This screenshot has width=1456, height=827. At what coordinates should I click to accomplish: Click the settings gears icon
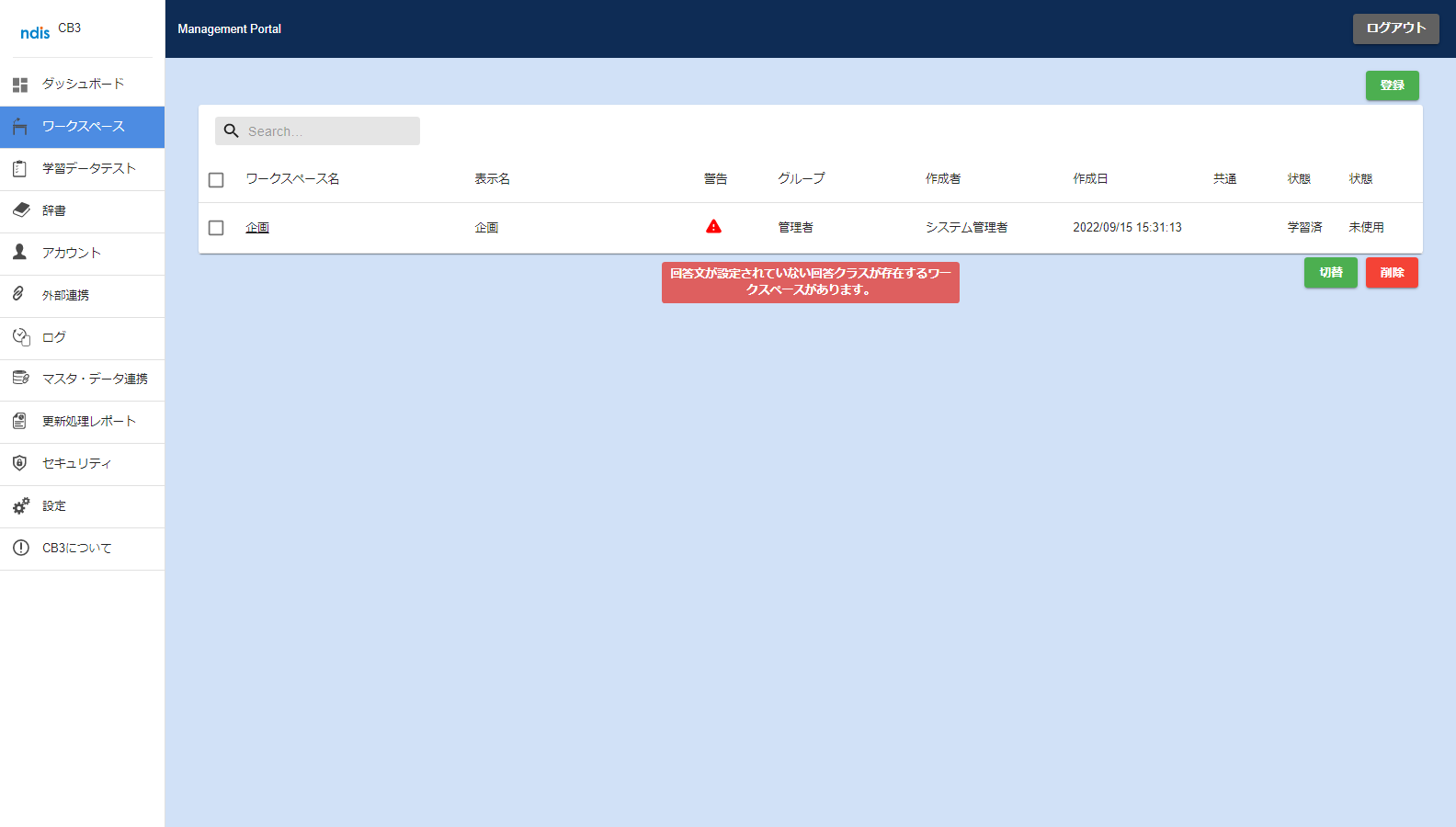tap(20, 505)
